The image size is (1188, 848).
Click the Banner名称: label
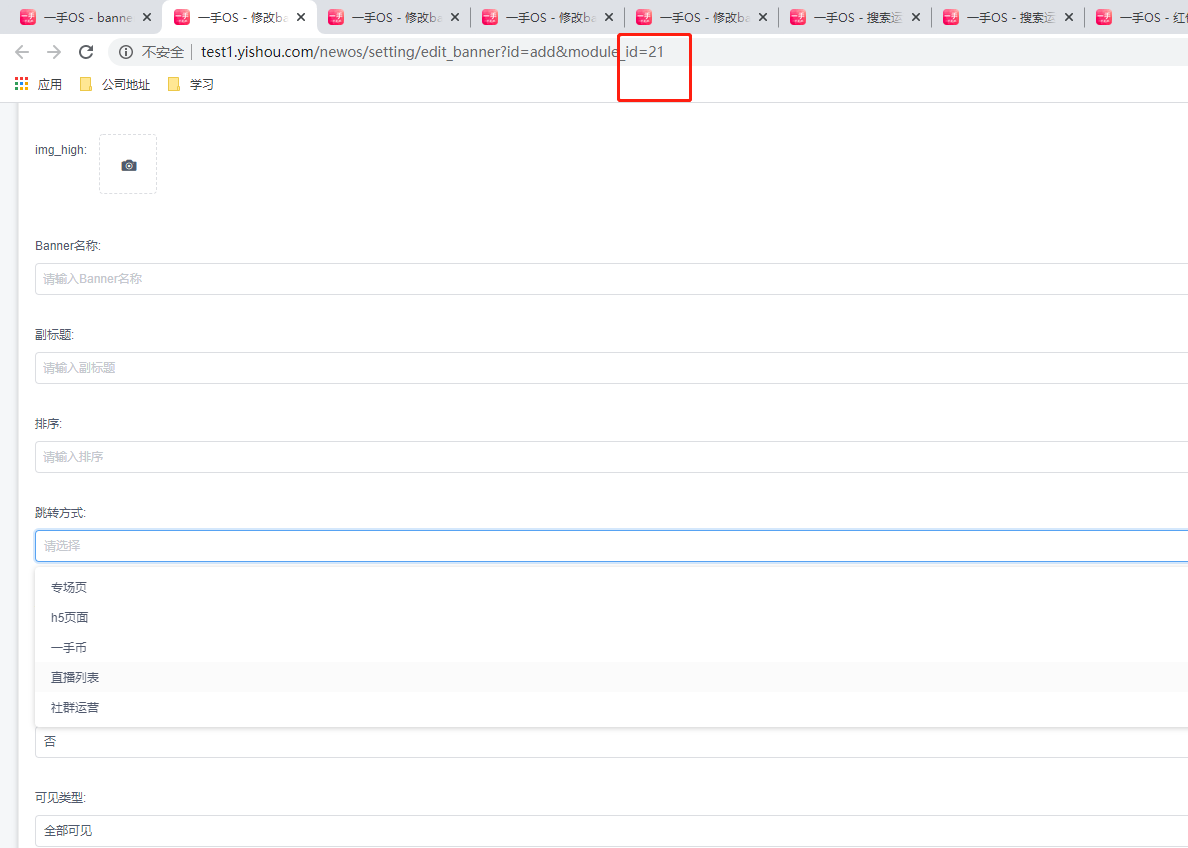click(67, 246)
